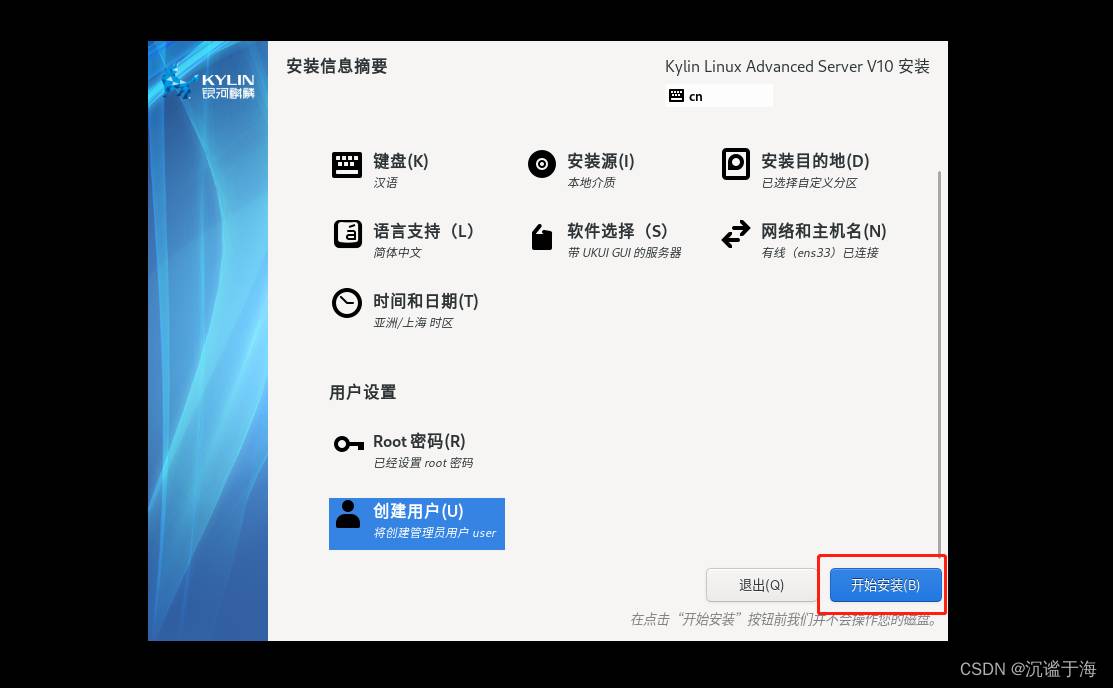Start installation with the 开始安装(B) button
Image resolution: width=1113 pixels, height=688 pixels.
pos(885,585)
